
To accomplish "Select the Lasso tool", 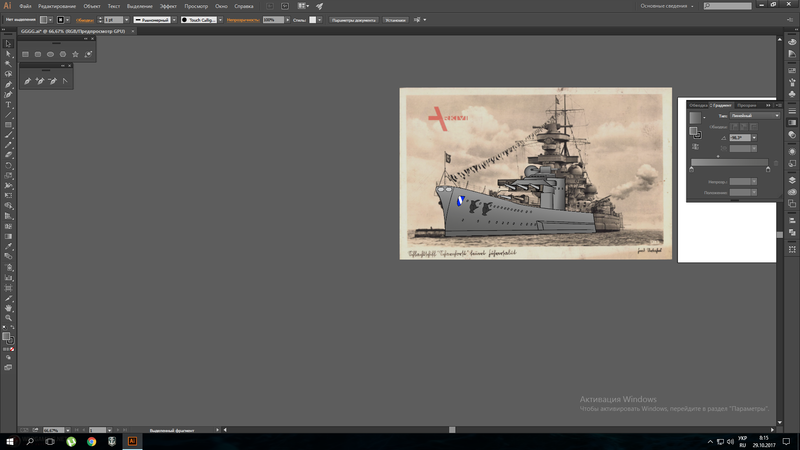I will (8, 74).
